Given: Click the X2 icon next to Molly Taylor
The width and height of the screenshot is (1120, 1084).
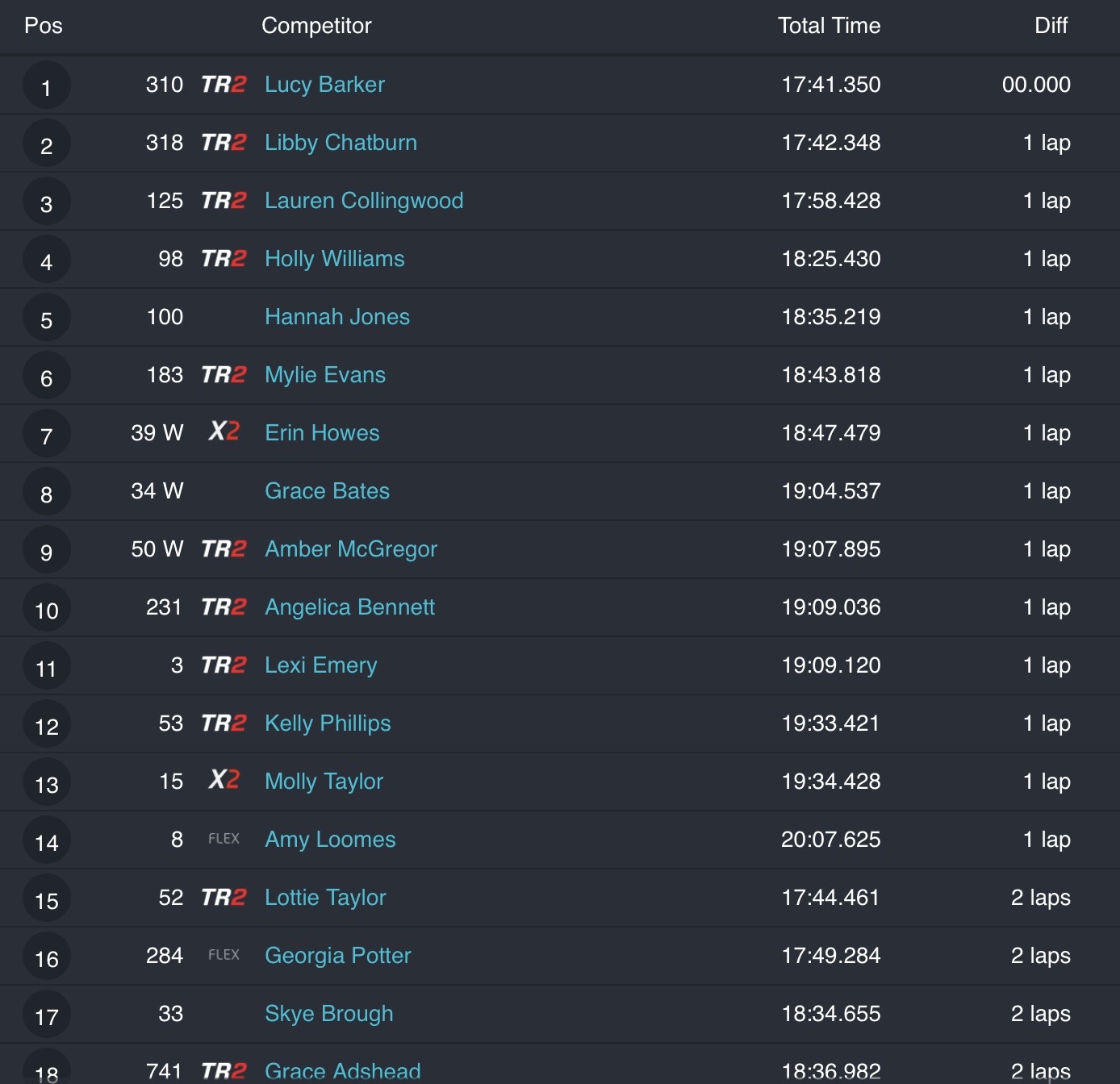Looking at the screenshot, I should point(224,780).
